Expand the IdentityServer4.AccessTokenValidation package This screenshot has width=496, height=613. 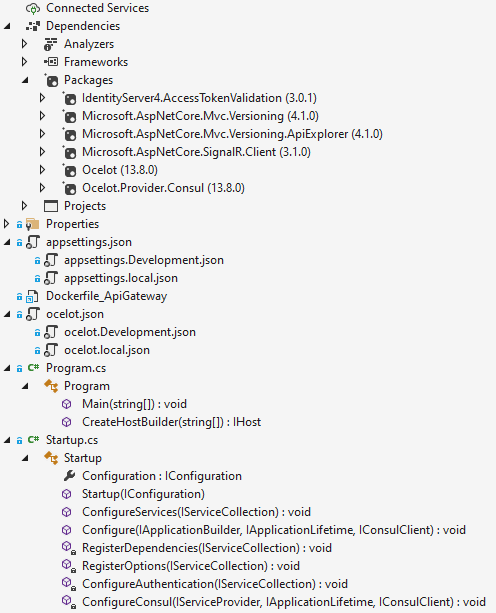click(x=42, y=98)
